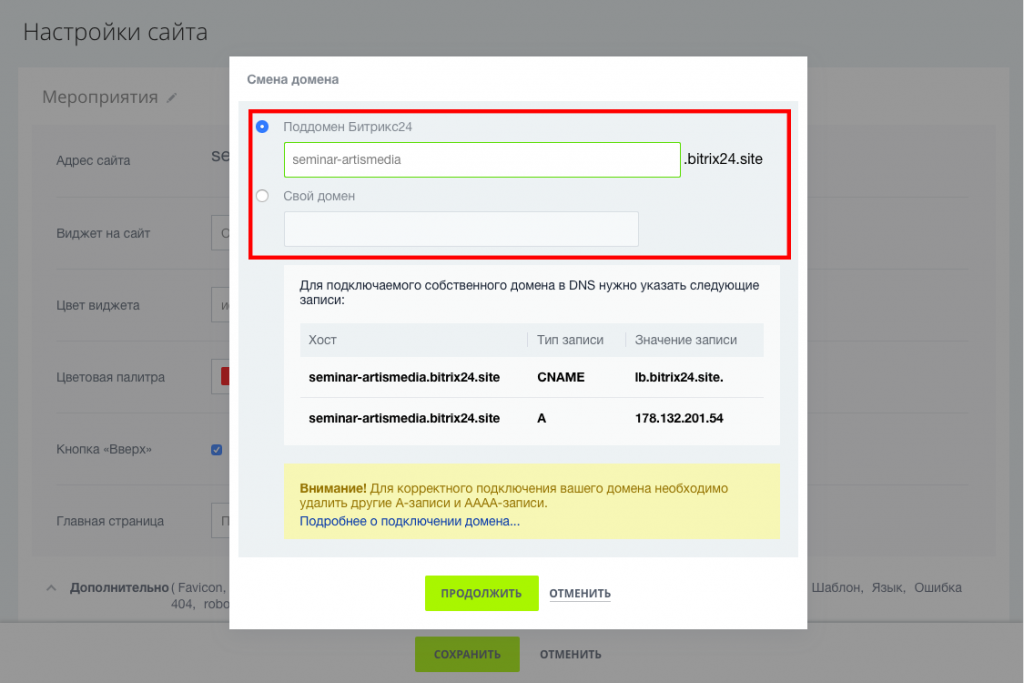
Task: Click the Цвет виджета label
Action: point(98,306)
